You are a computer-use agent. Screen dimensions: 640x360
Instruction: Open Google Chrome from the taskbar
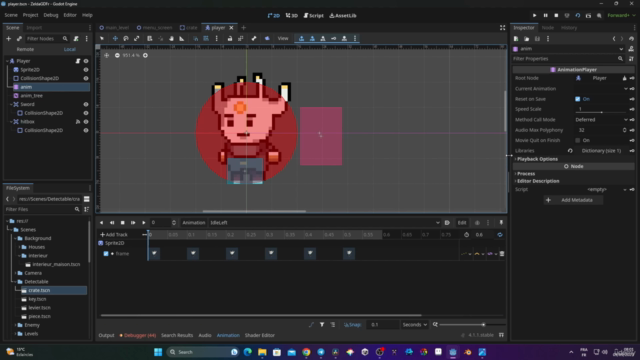(306, 352)
